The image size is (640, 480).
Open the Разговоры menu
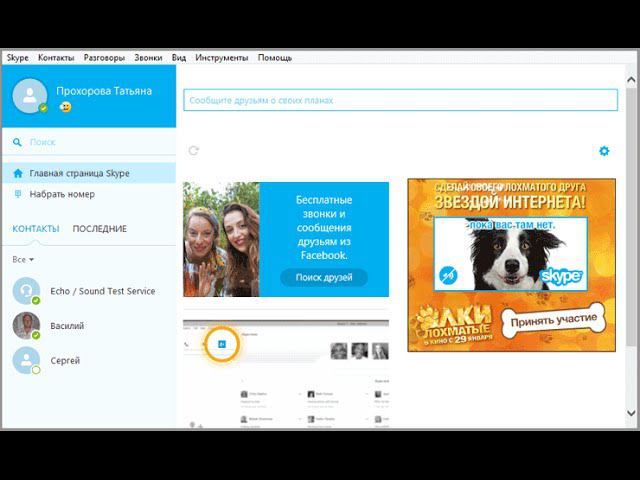104,58
